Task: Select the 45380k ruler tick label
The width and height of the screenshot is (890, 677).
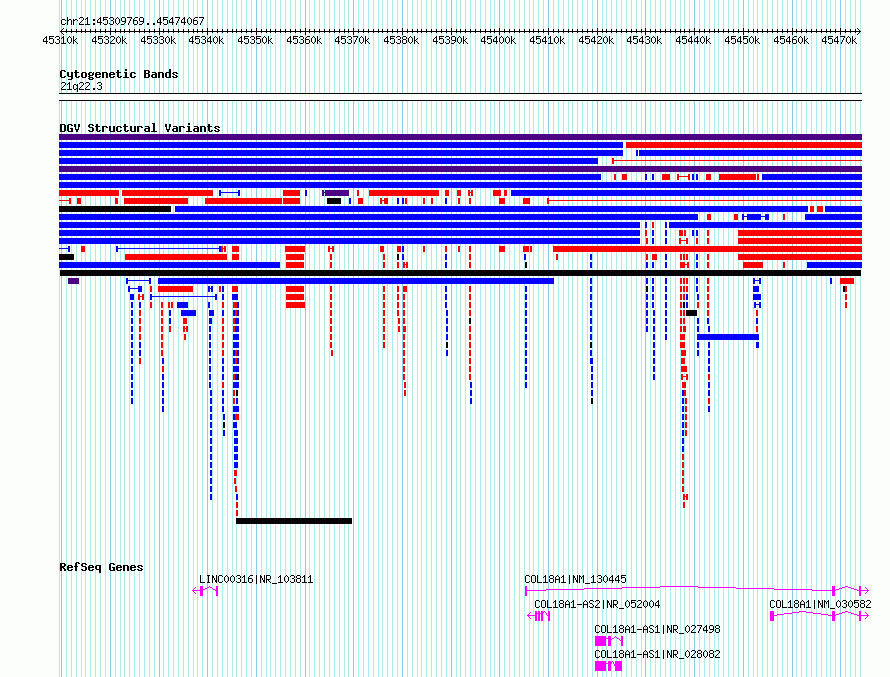Action: tap(401, 40)
